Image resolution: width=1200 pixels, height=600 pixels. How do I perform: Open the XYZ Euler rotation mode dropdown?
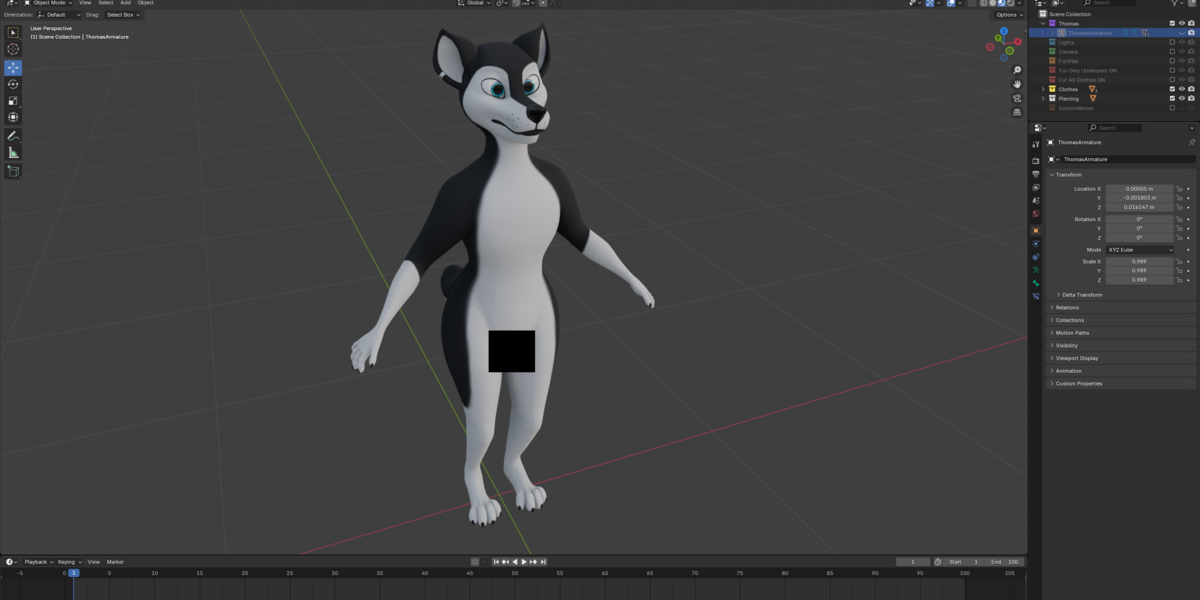(x=1140, y=249)
